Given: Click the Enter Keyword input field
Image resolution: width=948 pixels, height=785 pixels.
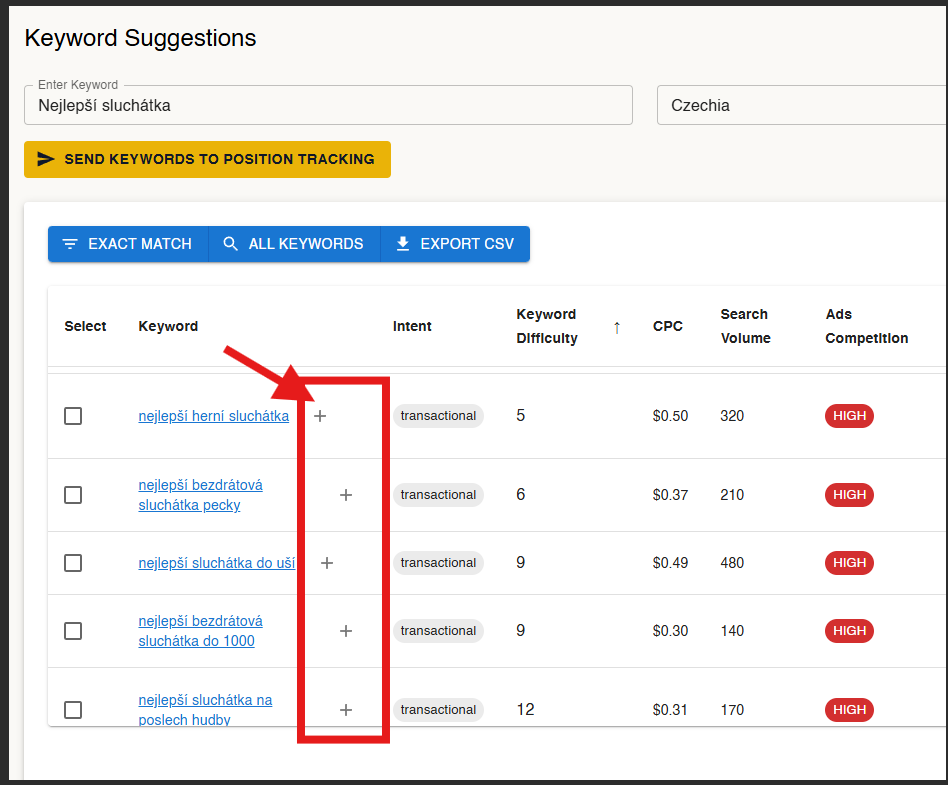Looking at the screenshot, I should click(x=328, y=105).
